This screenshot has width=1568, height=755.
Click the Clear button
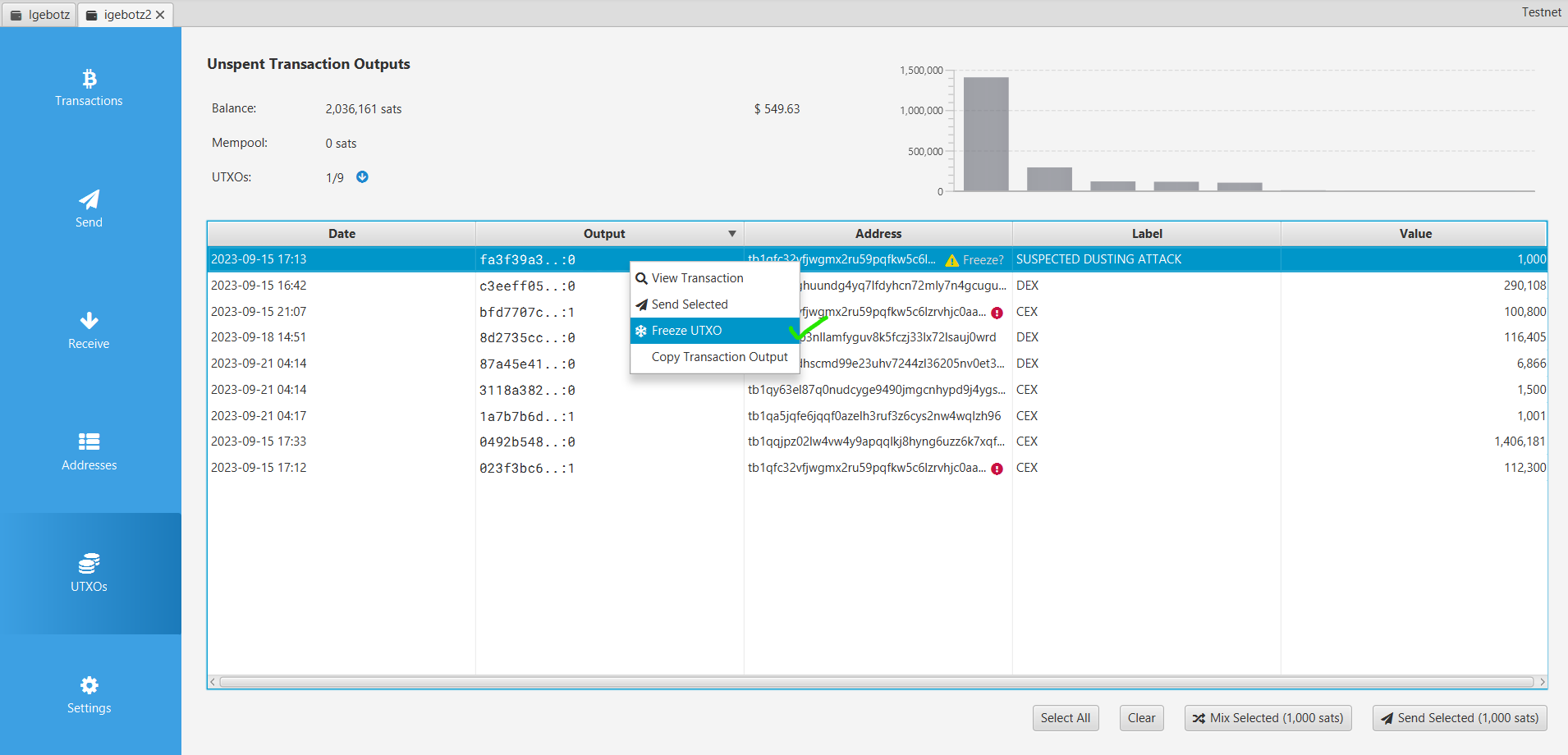(1141, 718)
